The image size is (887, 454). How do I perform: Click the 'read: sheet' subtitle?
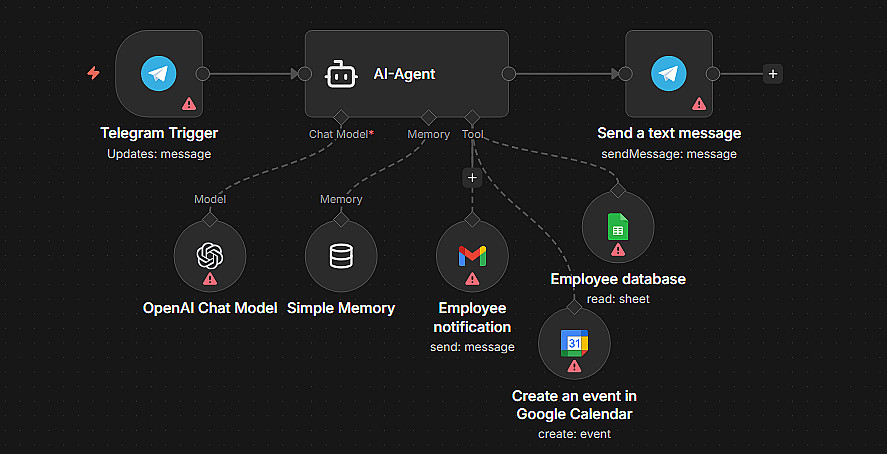click(618, 299)
